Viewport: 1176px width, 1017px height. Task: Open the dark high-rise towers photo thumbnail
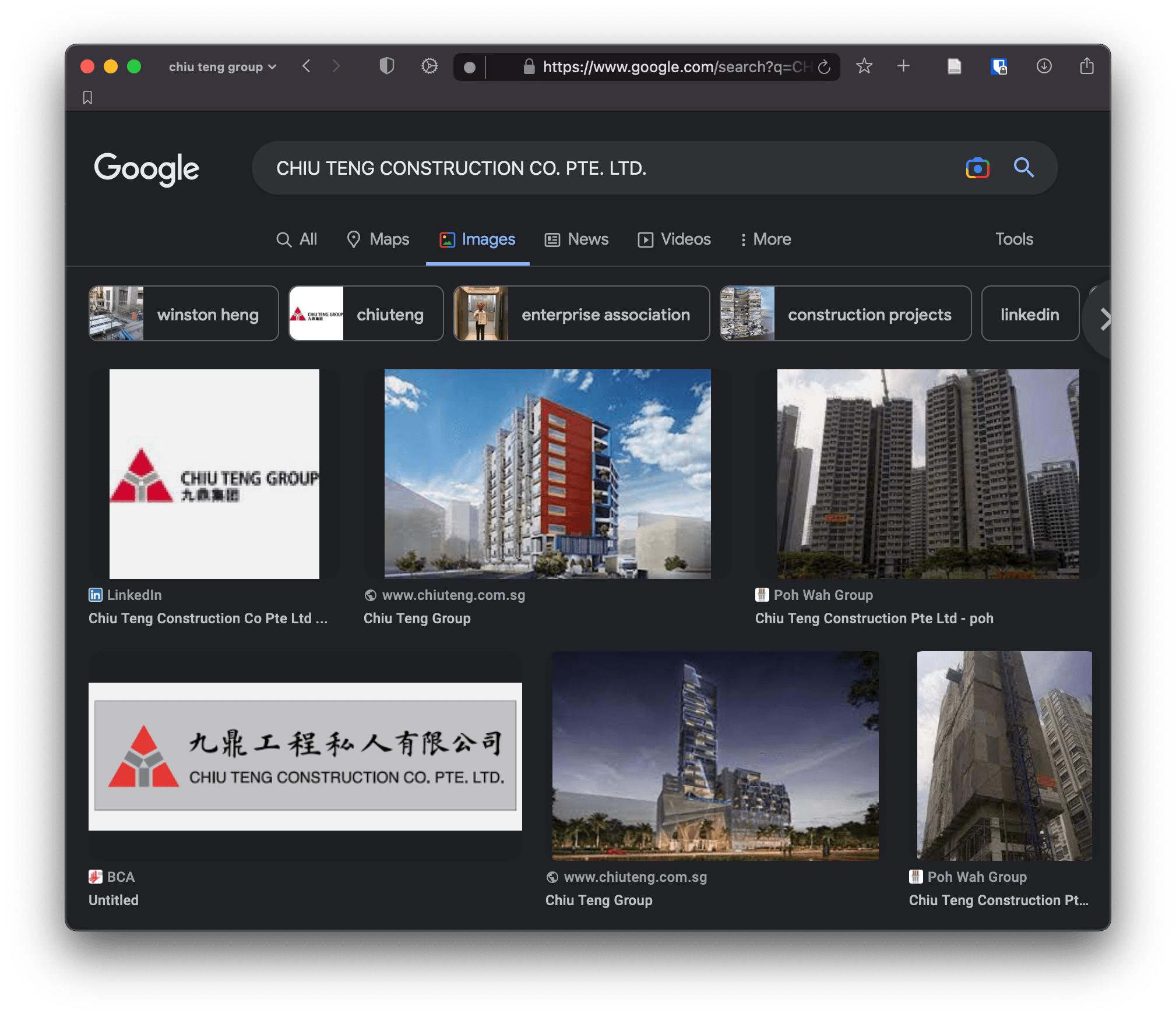point(928,474)
